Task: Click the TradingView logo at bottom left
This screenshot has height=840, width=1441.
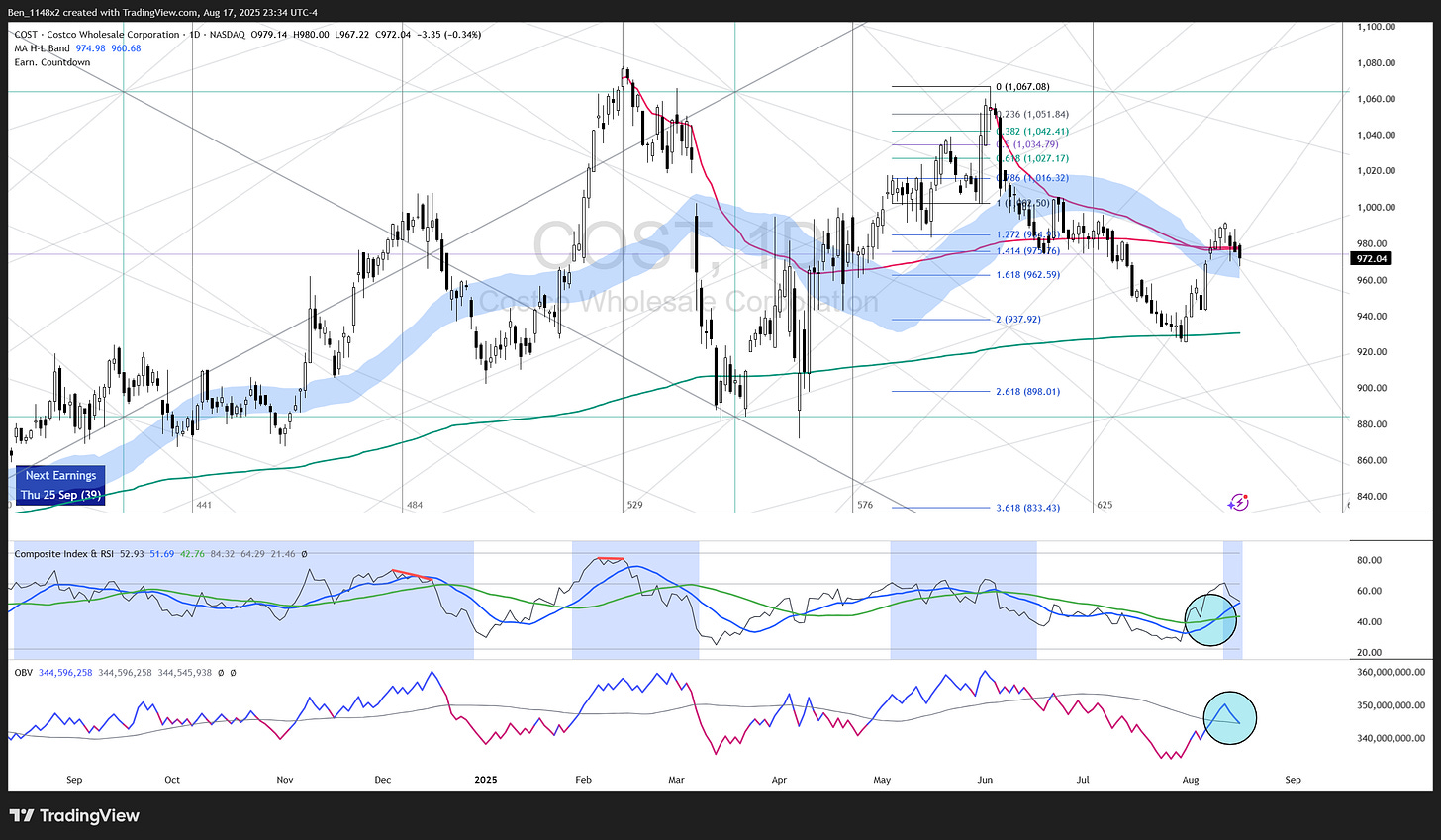Action: point(75,816)
